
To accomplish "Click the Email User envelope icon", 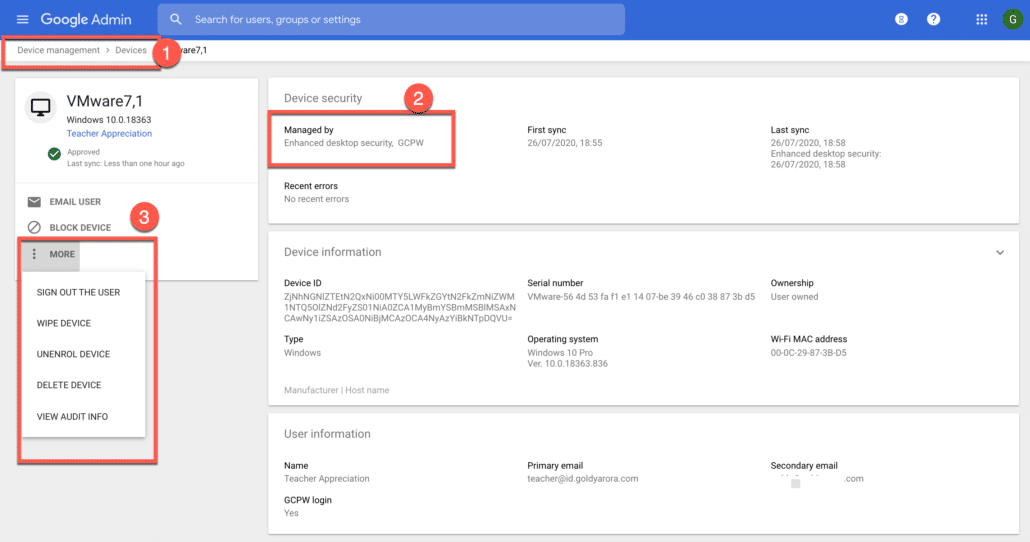I will [x=34, y=202].
